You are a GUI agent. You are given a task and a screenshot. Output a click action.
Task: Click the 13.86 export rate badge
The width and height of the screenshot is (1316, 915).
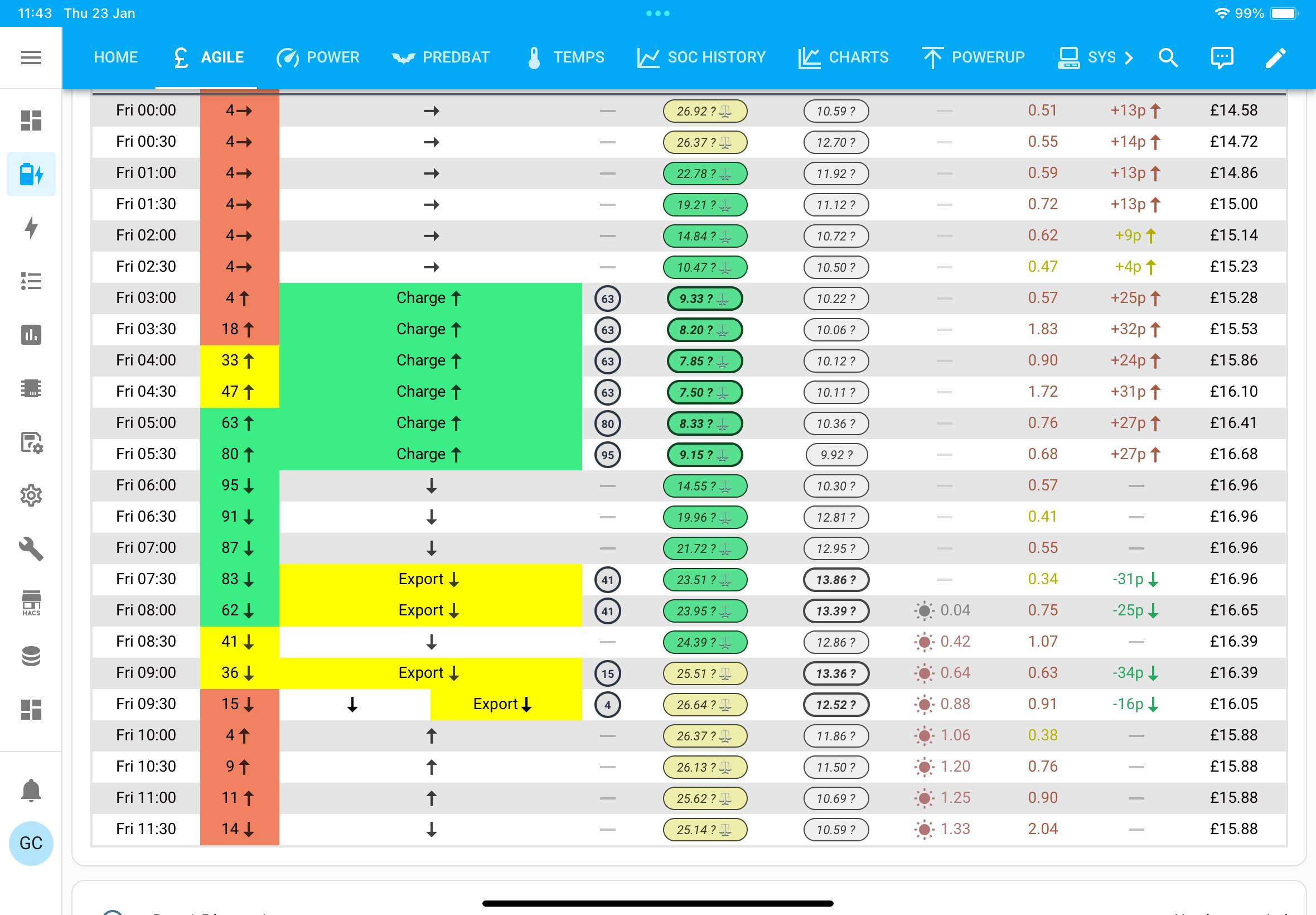[836, 580]
